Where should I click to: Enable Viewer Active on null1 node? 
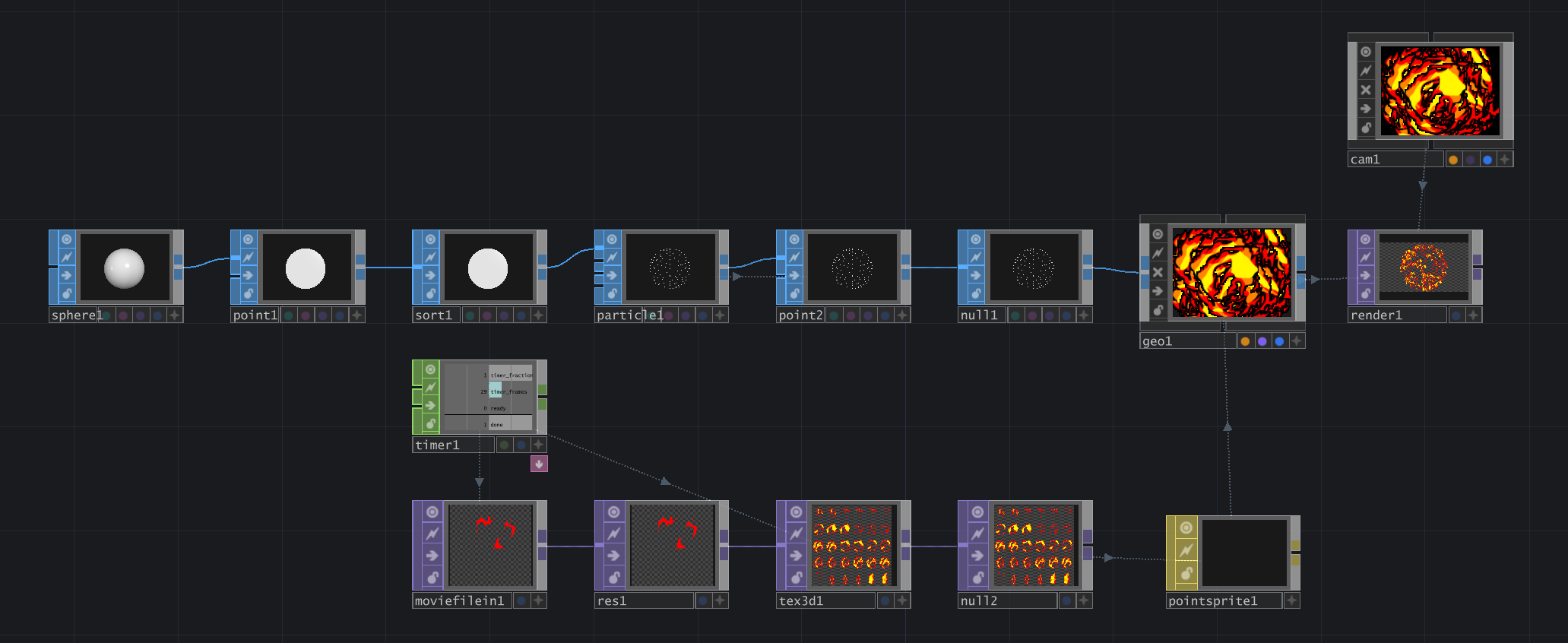976,239
